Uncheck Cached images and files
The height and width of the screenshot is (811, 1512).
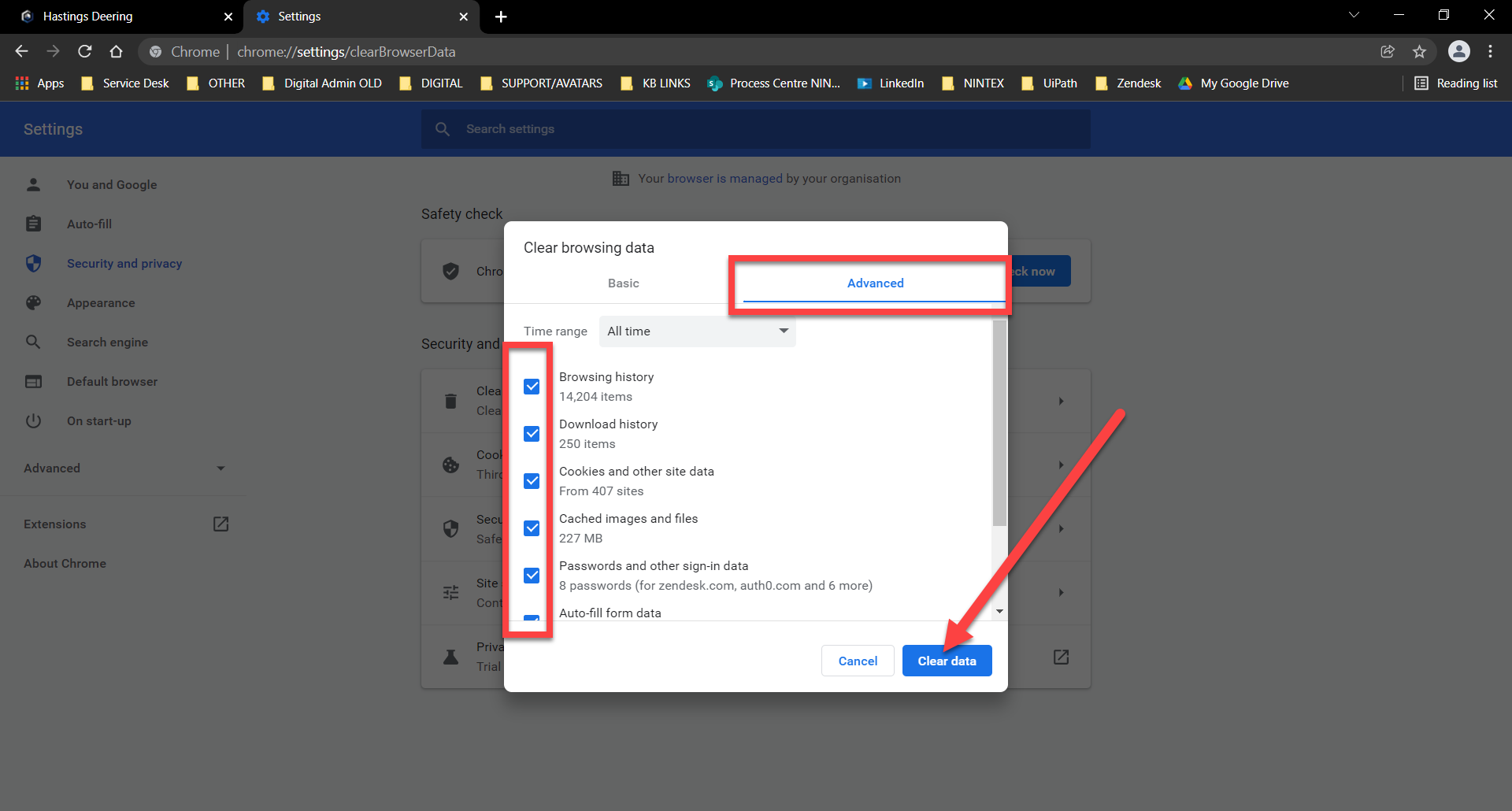(x=532, y=528)
